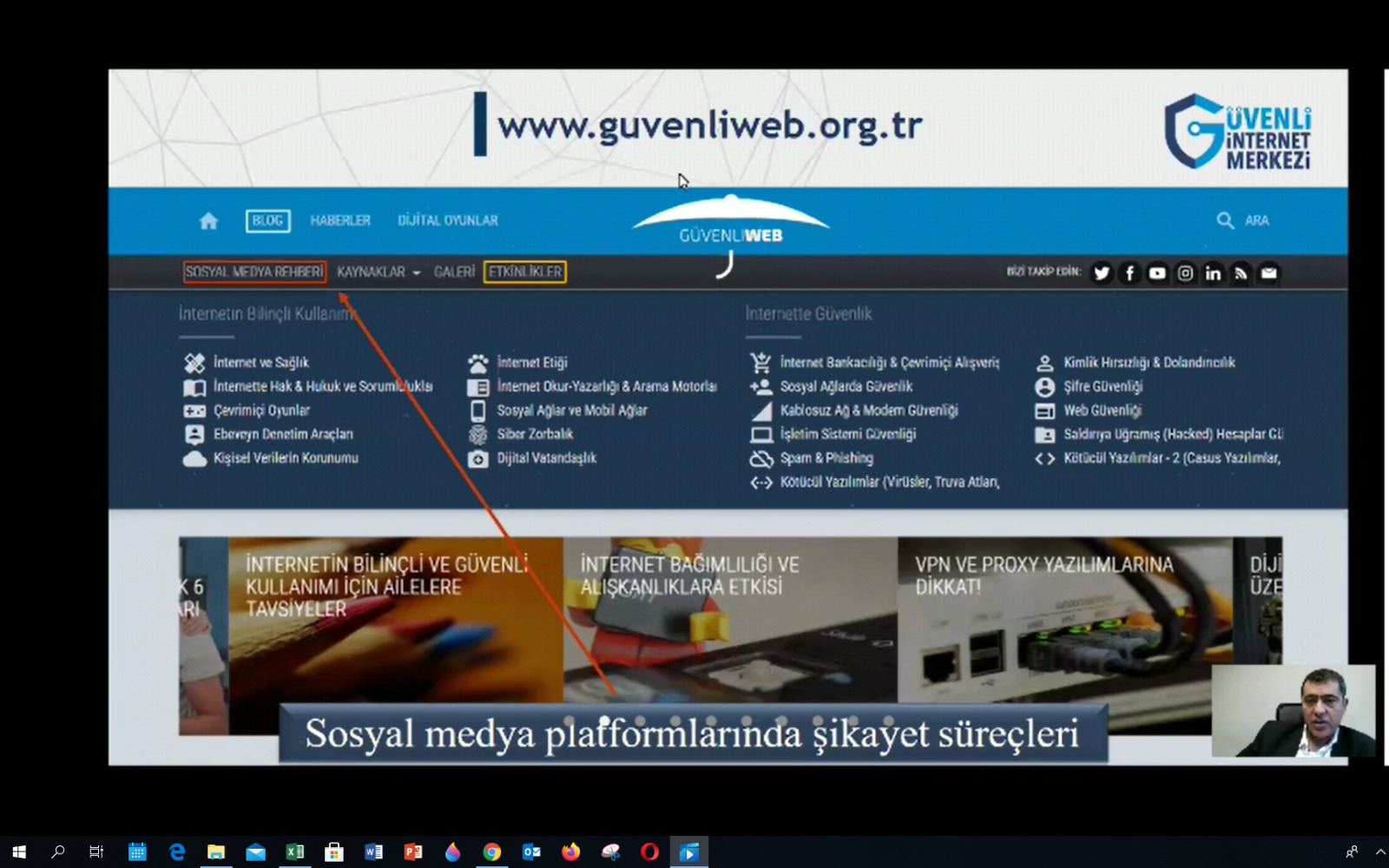
Task: Click the presenter webcam video thumbnail
Action: tap(1294, 711)
